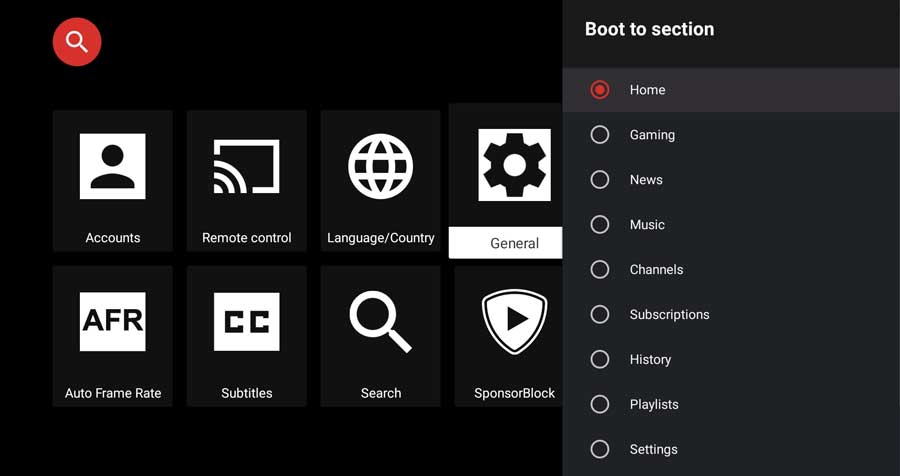The height and width of the screenshot is (476, 900).
Task: Open the Subtitles CC tile
Action: pos(246,336)
